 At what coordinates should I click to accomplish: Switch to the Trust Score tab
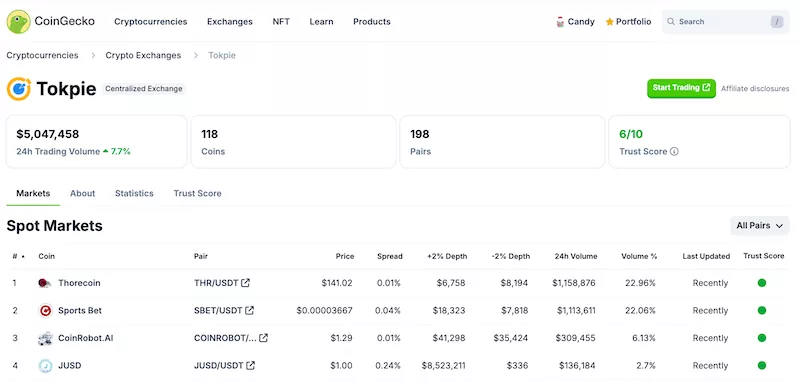tap(197, 194)
